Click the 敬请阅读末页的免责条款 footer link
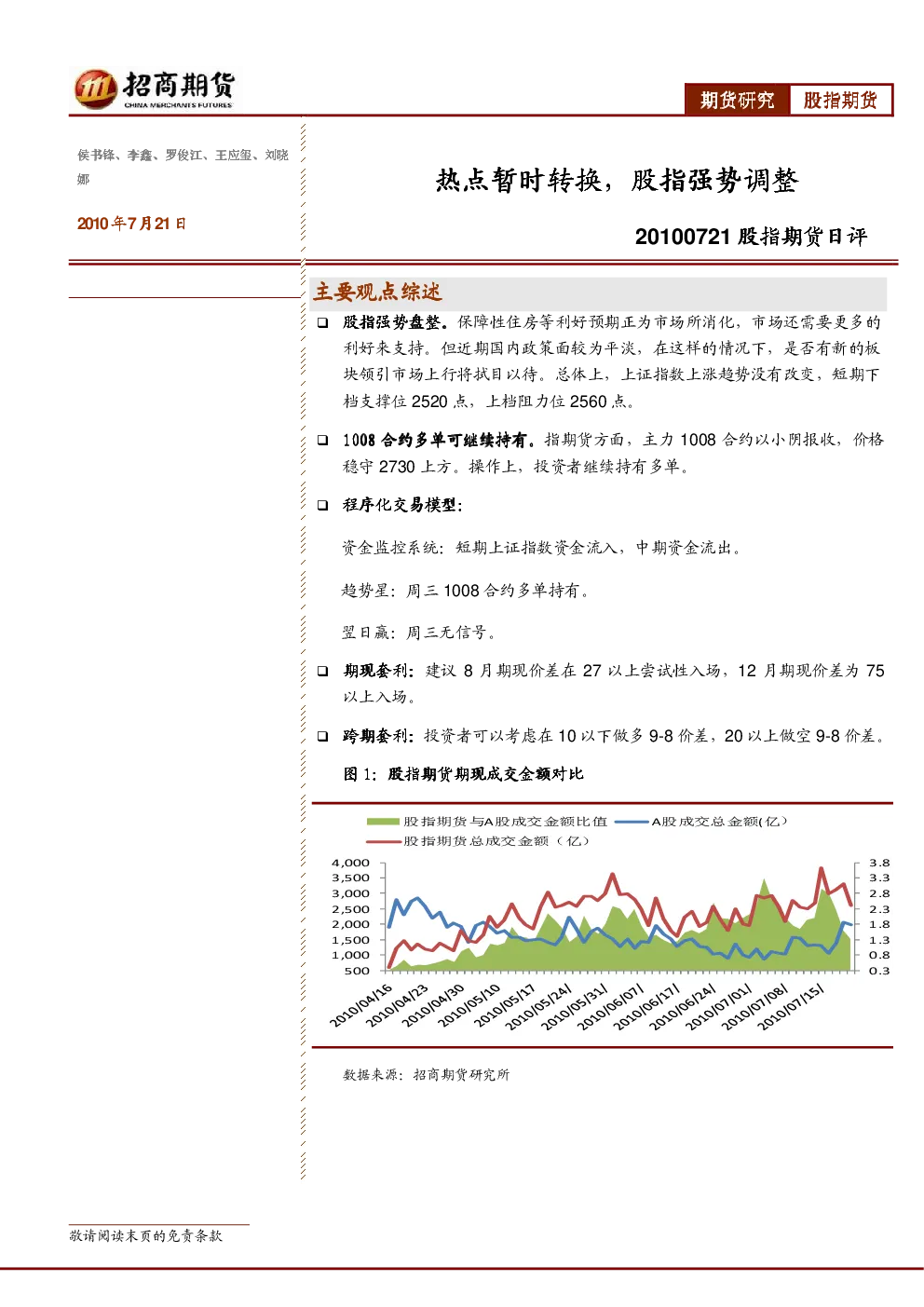 click(x=146, y=1235)
